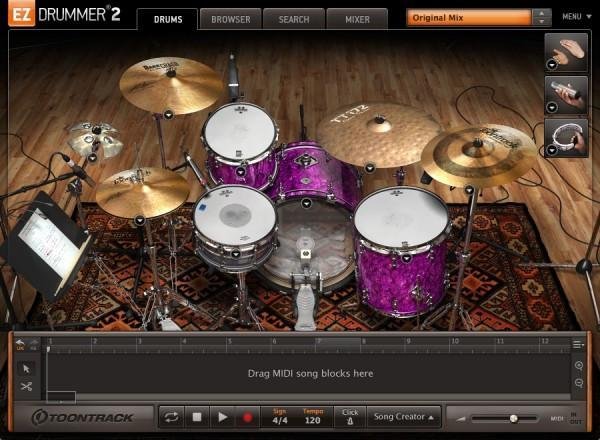Select the shaker percussion thumbnail
Viewport: 600px width, 440px height.
pyautogui.click(x=566, y=94)
